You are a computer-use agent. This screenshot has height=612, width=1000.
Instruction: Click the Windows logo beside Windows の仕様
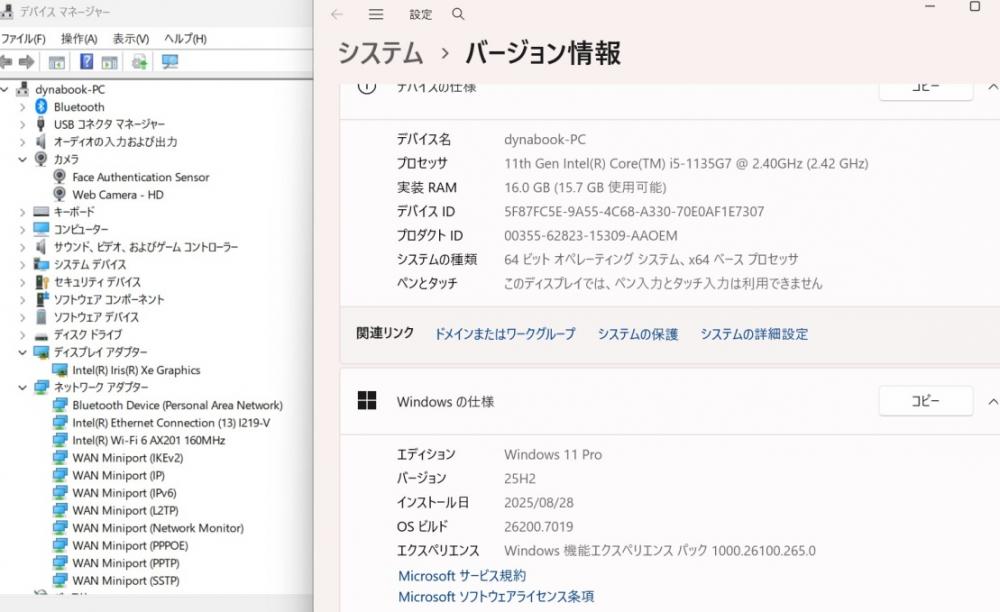pyautogui.click(x=367, y=401)
